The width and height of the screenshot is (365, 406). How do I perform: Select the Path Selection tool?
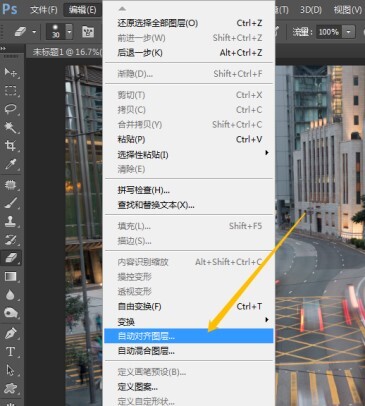tap(11, 370)
